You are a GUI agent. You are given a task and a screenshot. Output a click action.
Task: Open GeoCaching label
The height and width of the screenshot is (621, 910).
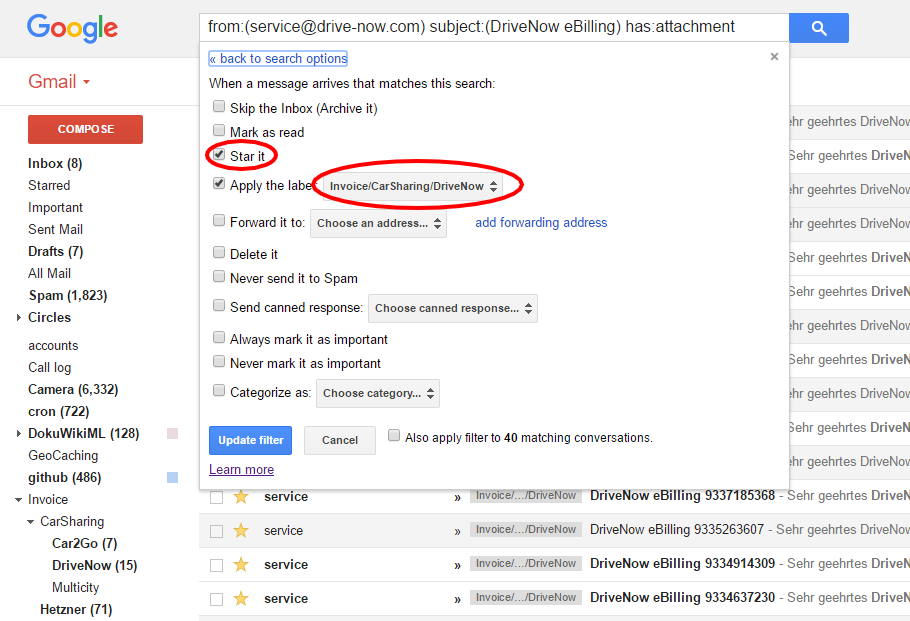63,456
